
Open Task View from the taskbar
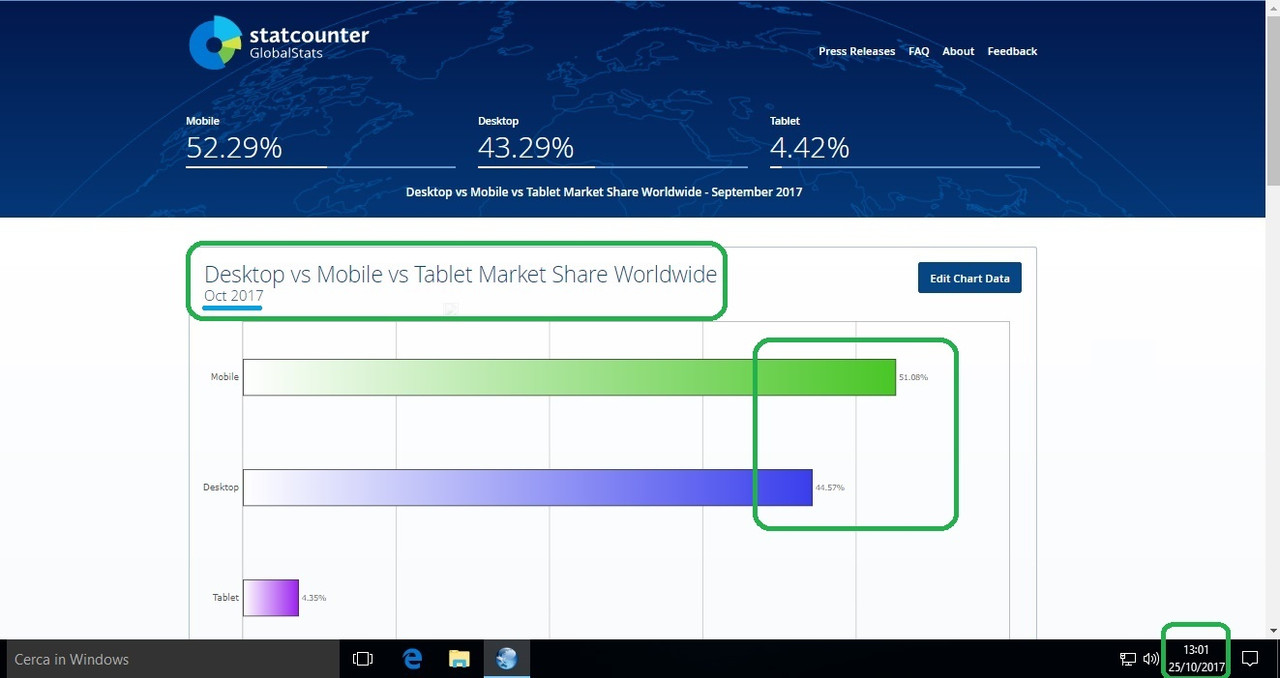[x=363, y=659]
